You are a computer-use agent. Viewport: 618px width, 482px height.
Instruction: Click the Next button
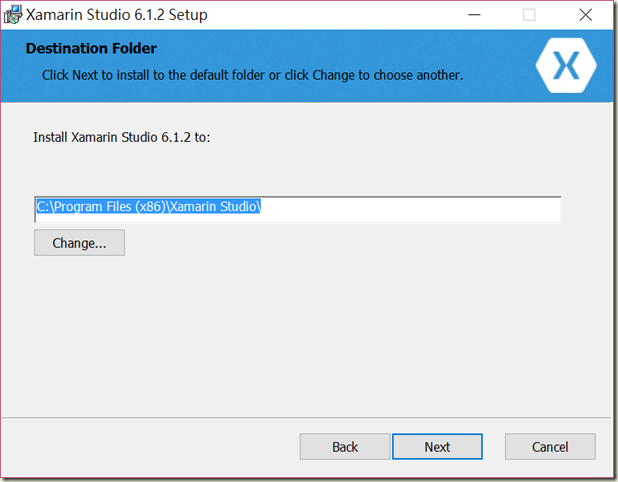[x=437, y=447]
